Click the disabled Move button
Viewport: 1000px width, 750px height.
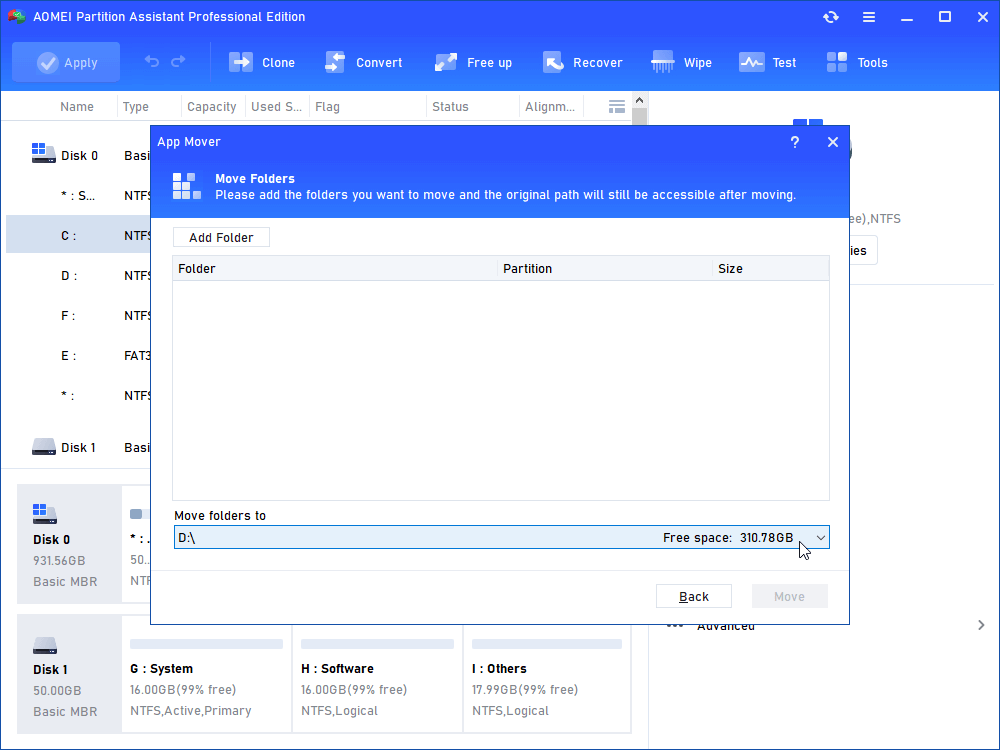[790, 596]
